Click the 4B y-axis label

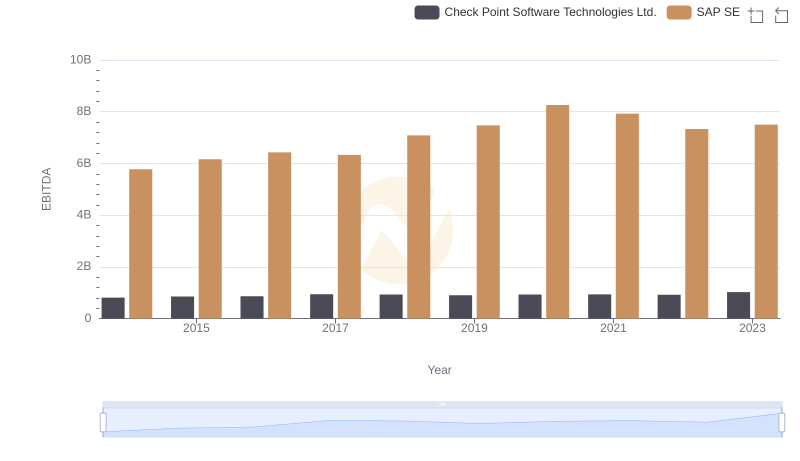[x=84, y=215]
